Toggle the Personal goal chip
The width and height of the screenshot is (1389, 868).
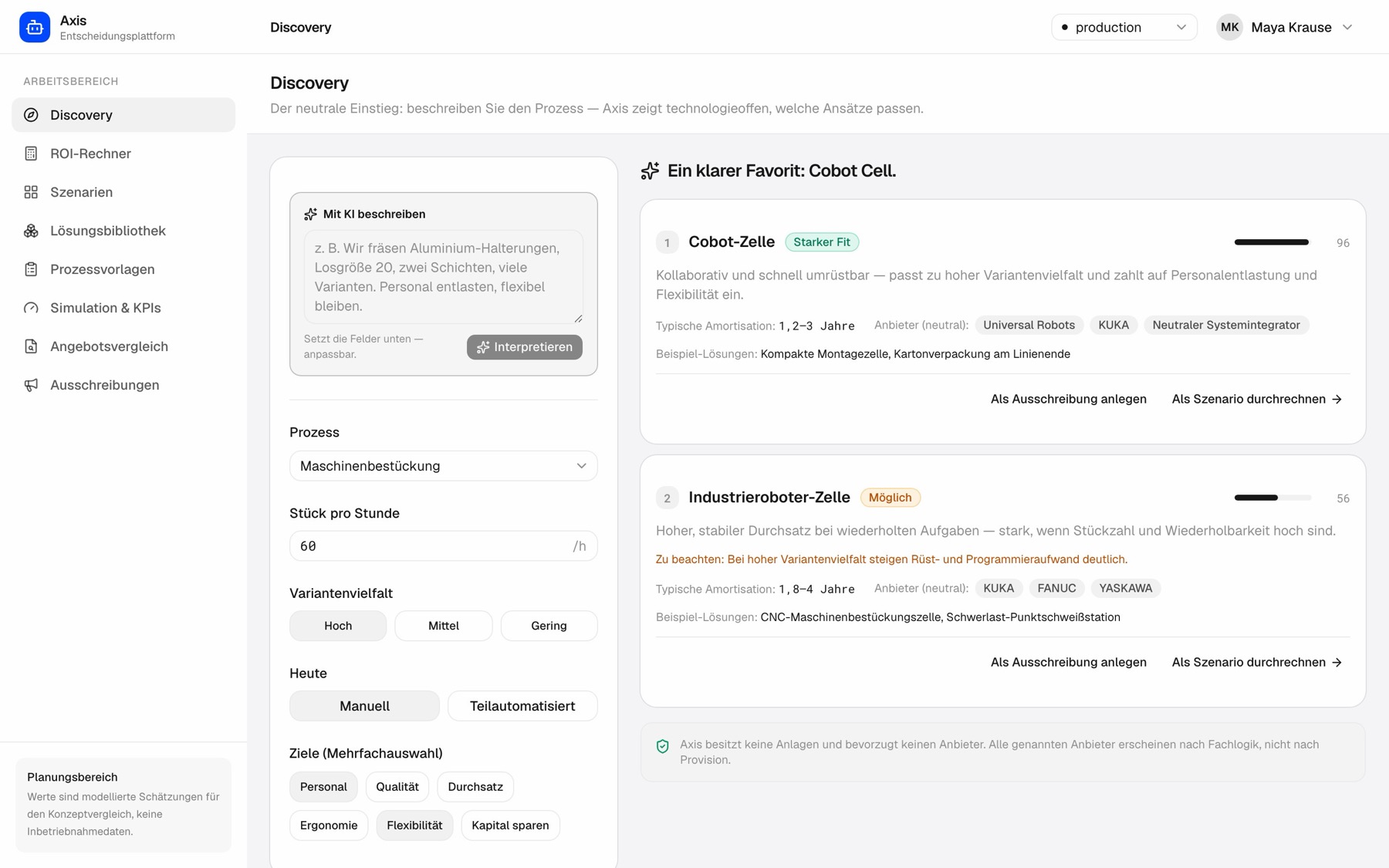323,787
